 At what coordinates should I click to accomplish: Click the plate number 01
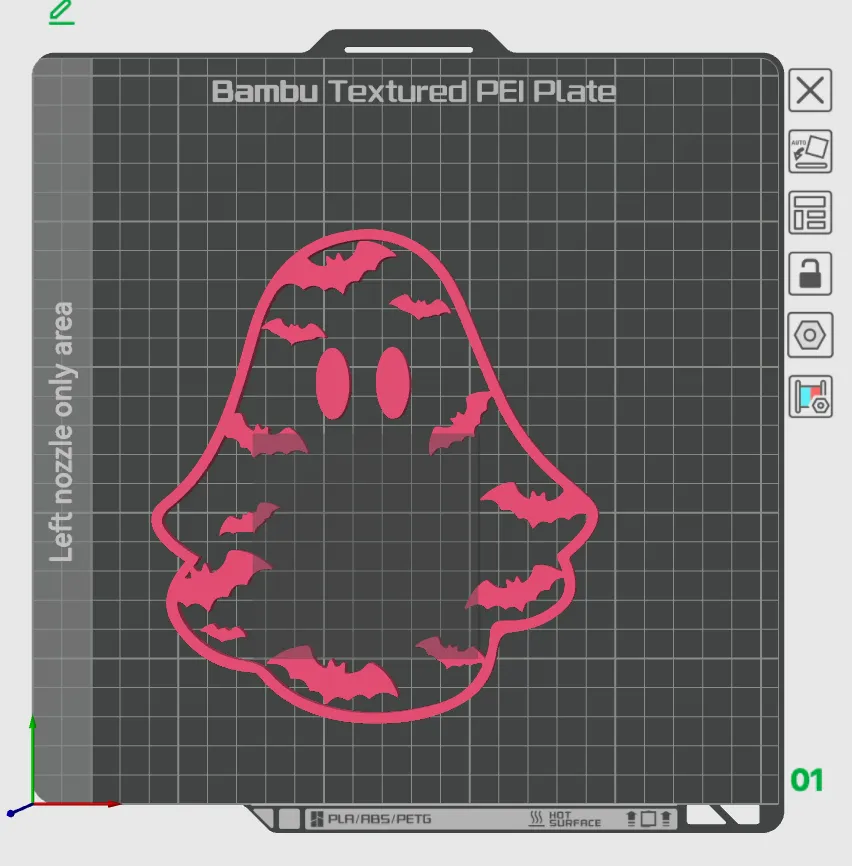click(x=807, y=780)
